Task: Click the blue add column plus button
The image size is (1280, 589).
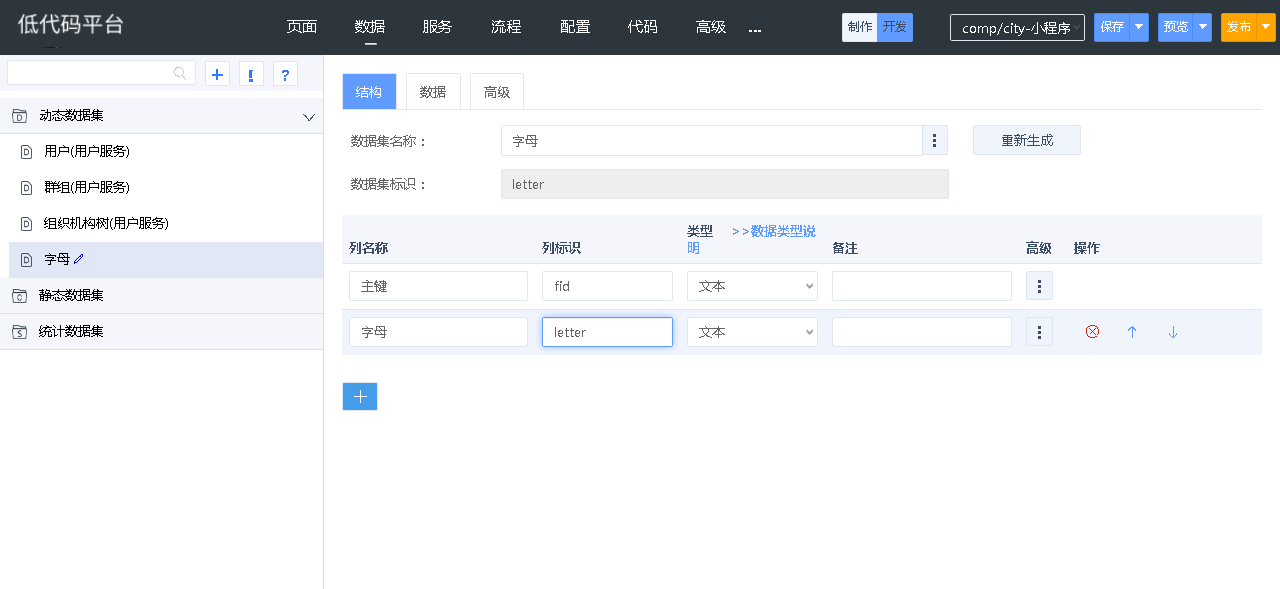Action: (360, 396)
